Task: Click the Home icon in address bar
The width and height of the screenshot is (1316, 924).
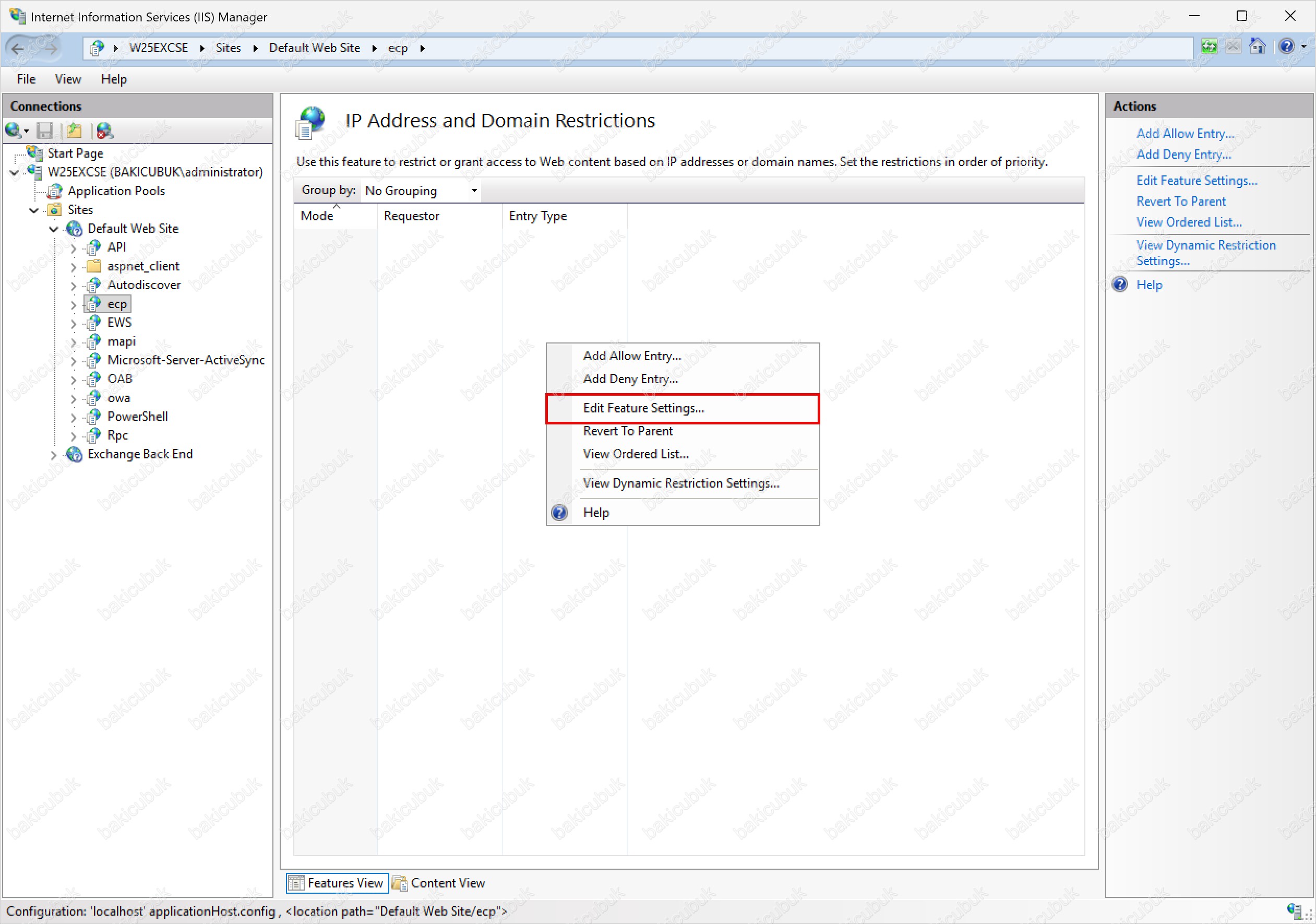Action: coord(1258,47)
